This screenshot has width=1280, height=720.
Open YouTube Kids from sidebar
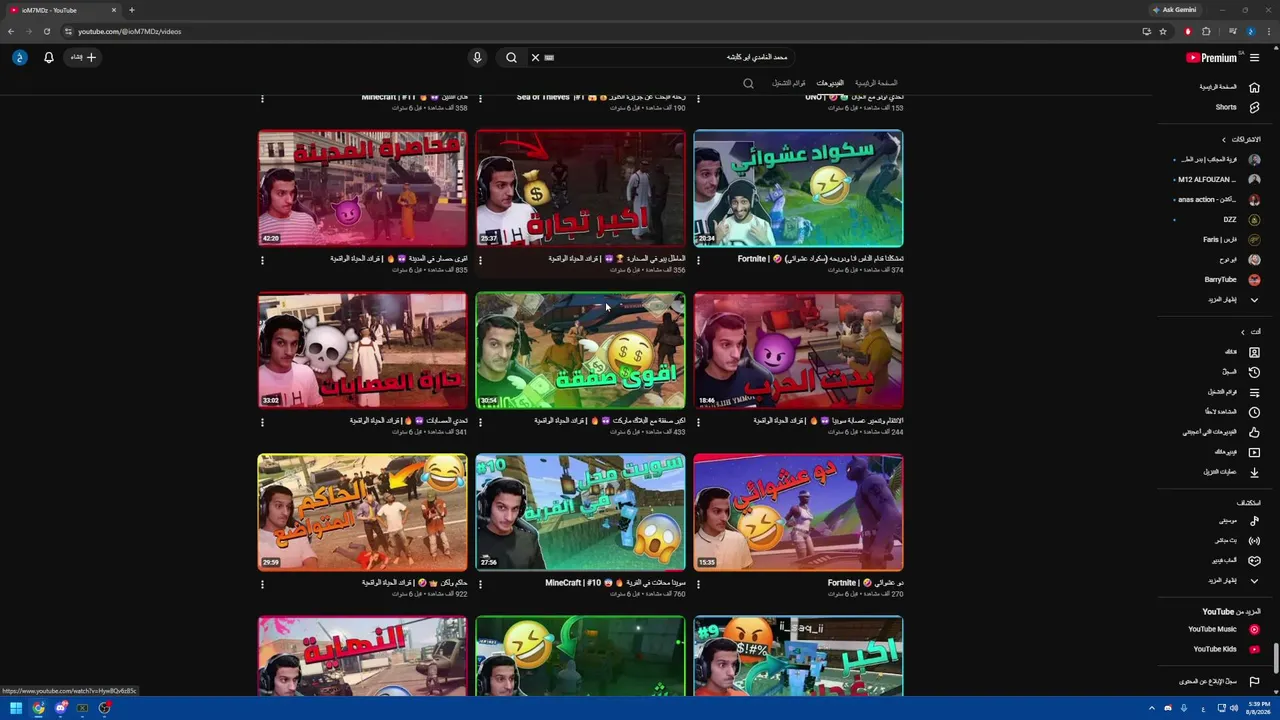(x=1226, y=649)
